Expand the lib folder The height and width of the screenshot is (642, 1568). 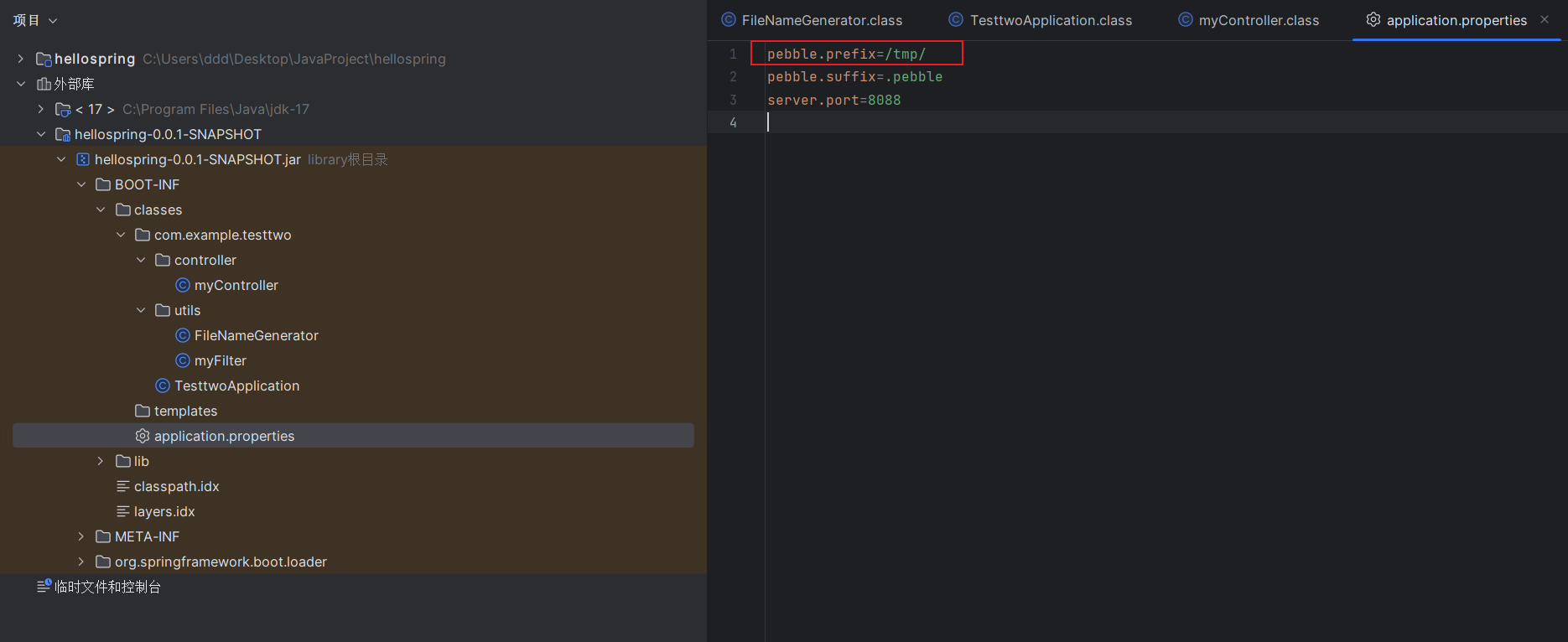101,461
